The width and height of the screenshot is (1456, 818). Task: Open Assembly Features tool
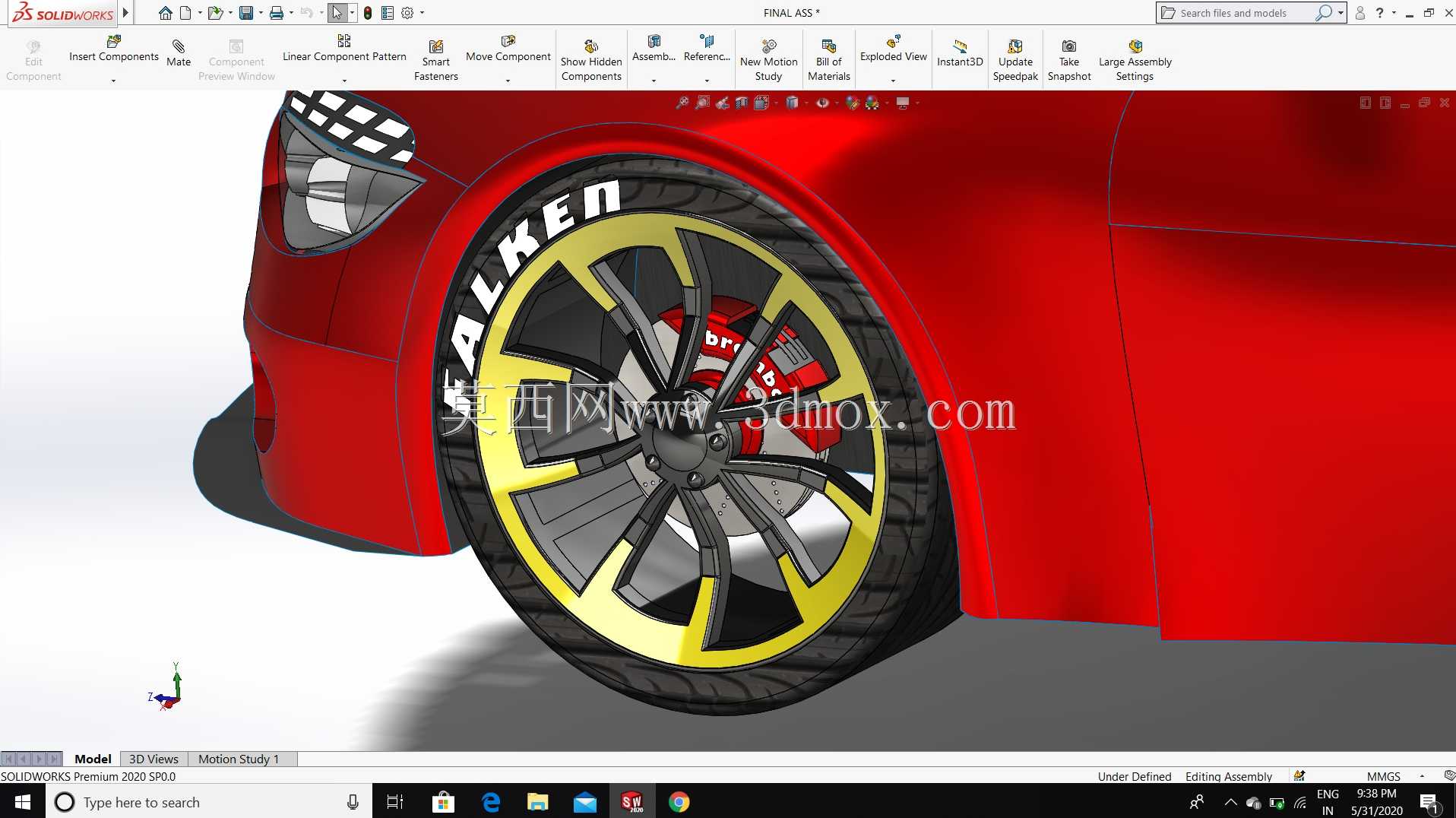(654, 49)
